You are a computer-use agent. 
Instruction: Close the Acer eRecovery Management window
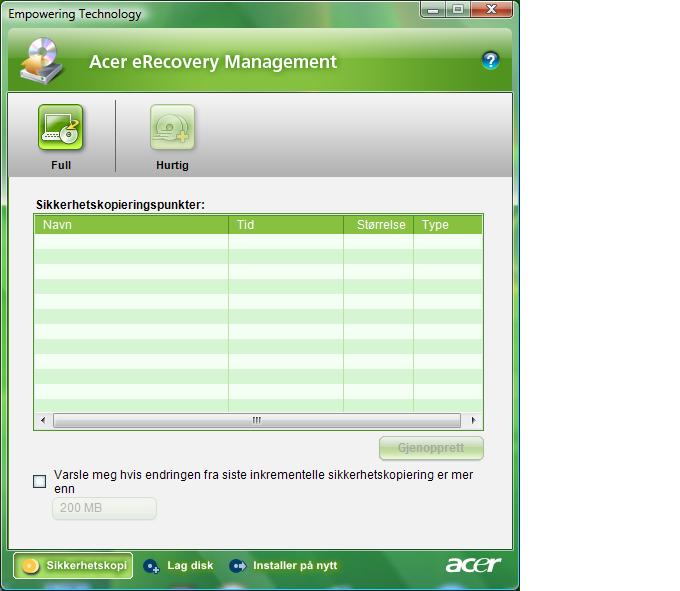point(491,10)
